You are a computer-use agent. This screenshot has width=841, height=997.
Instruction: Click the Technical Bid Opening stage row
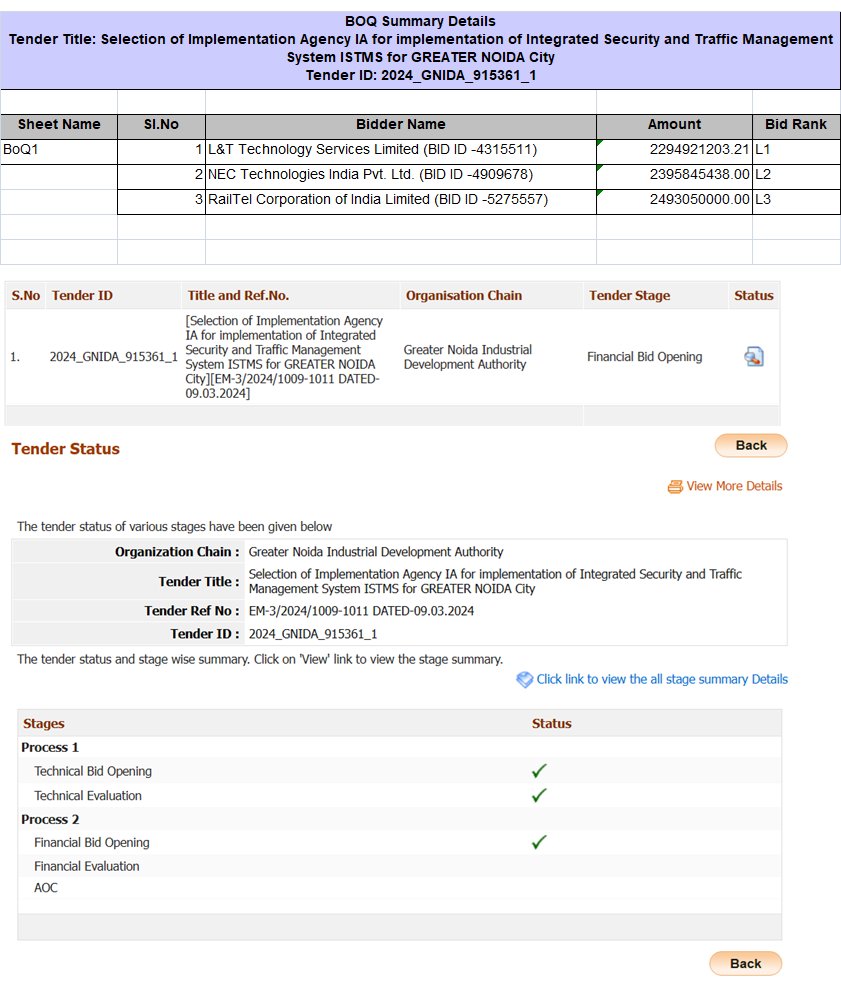pyautogui.click(x=399, y=771)
